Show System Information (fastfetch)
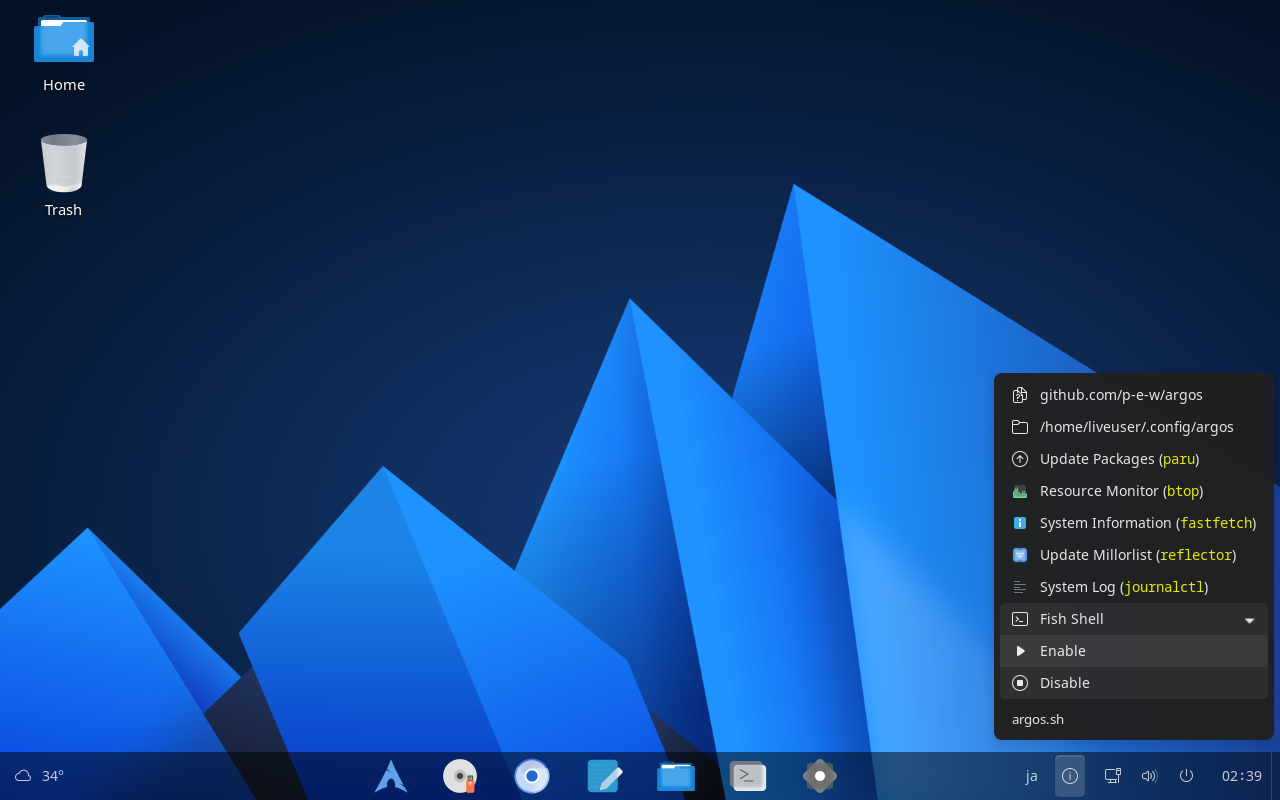 [x=1134, y=523]
